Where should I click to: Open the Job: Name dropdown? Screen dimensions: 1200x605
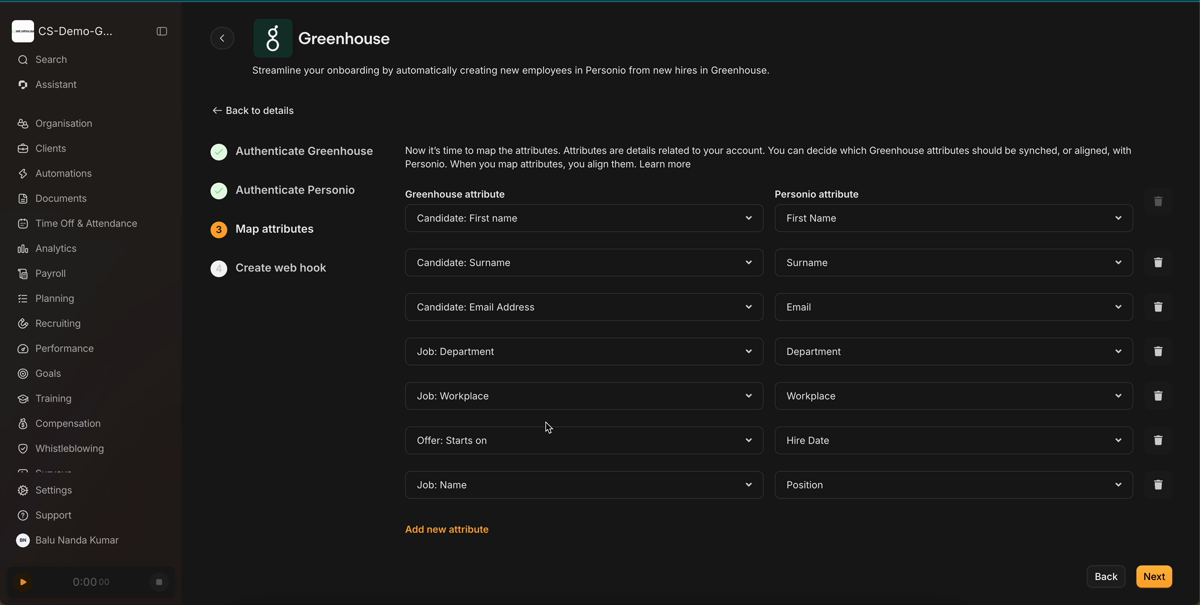click(584, 485)
